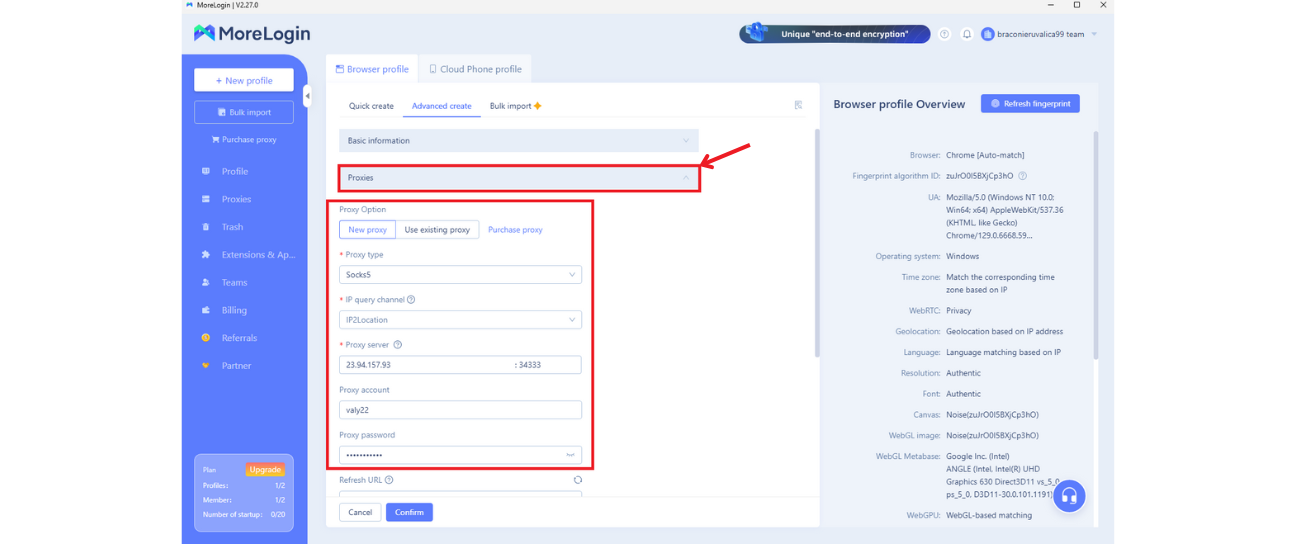Viewport: 1296px width, 544px height.
Task: Click the Geolocation based on IP address value
Action: 1004,332
